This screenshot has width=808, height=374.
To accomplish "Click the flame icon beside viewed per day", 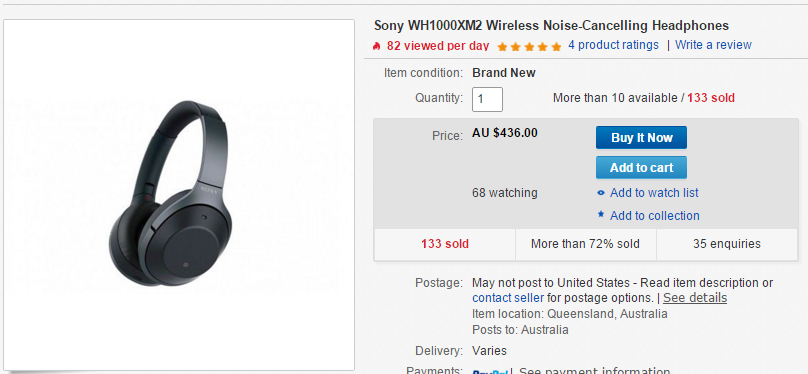I will point(376,46).
